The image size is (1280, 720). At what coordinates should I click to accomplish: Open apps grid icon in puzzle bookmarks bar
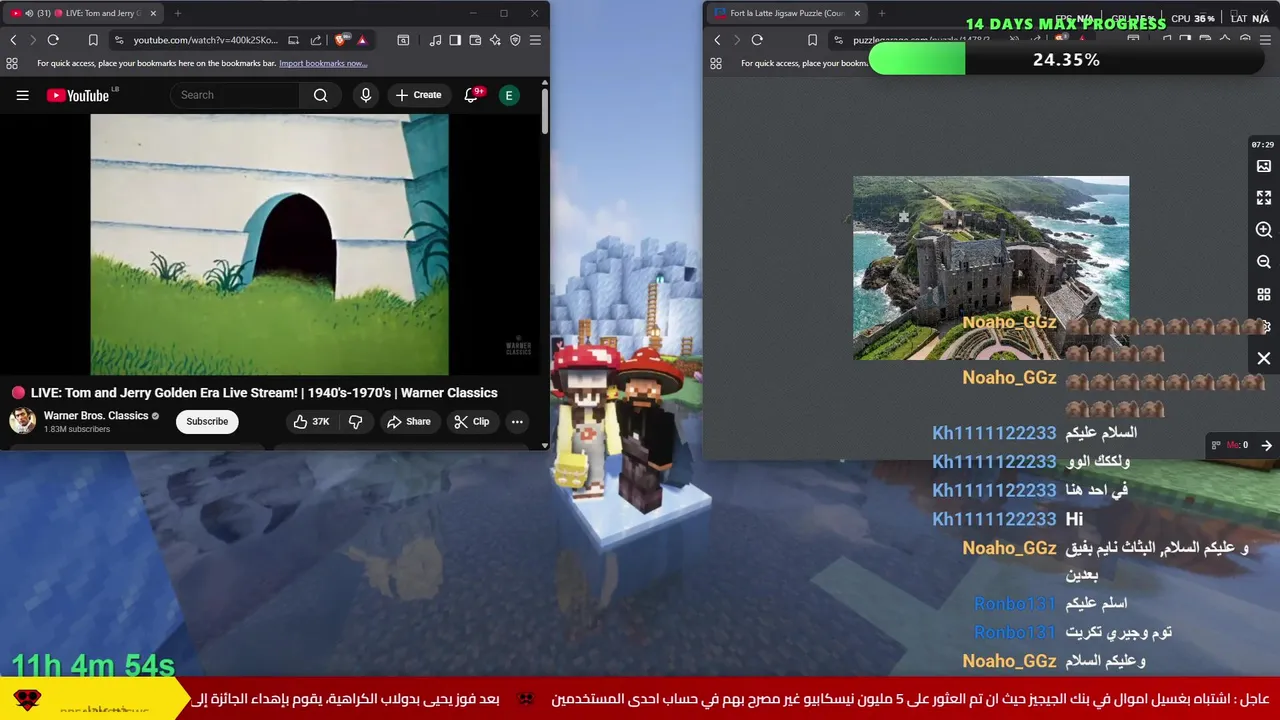[716, 63]
